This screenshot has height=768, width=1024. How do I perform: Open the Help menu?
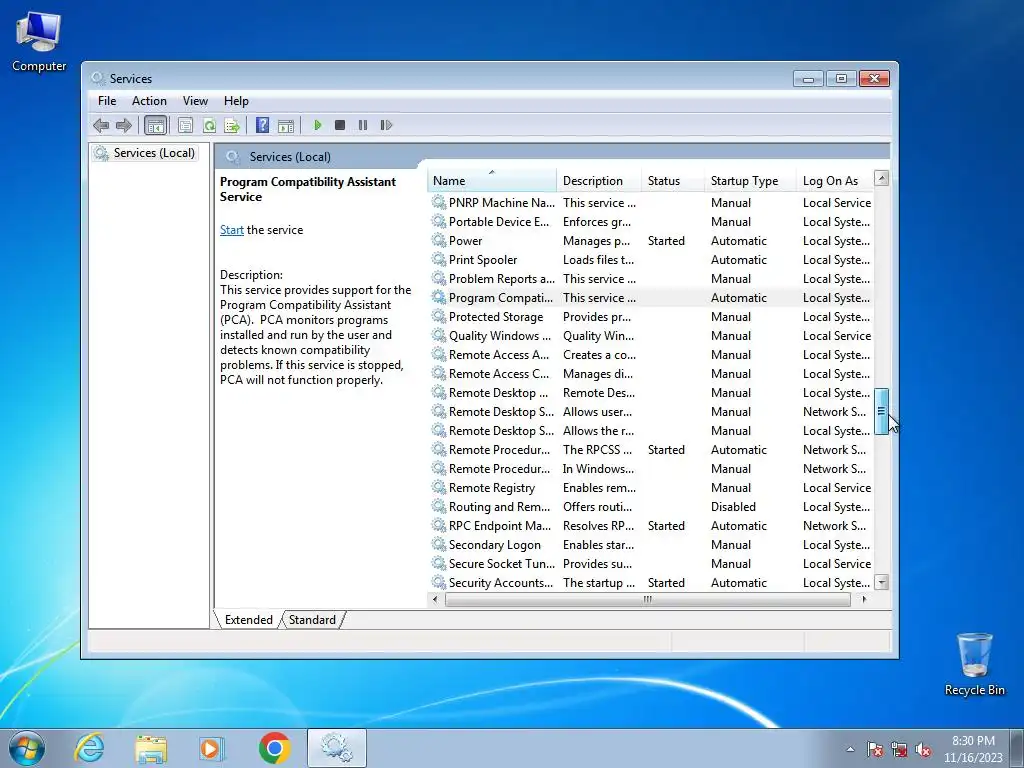236,101
